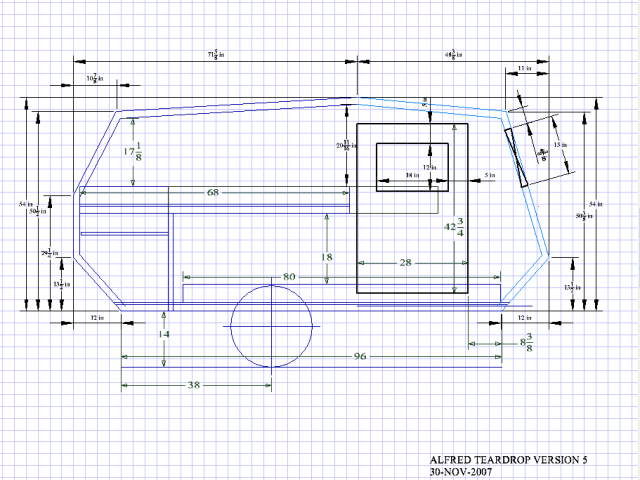Click the "20 11/16 in" vertical dimension
This screenshot has width=640, height=480.
click(346, 145)
